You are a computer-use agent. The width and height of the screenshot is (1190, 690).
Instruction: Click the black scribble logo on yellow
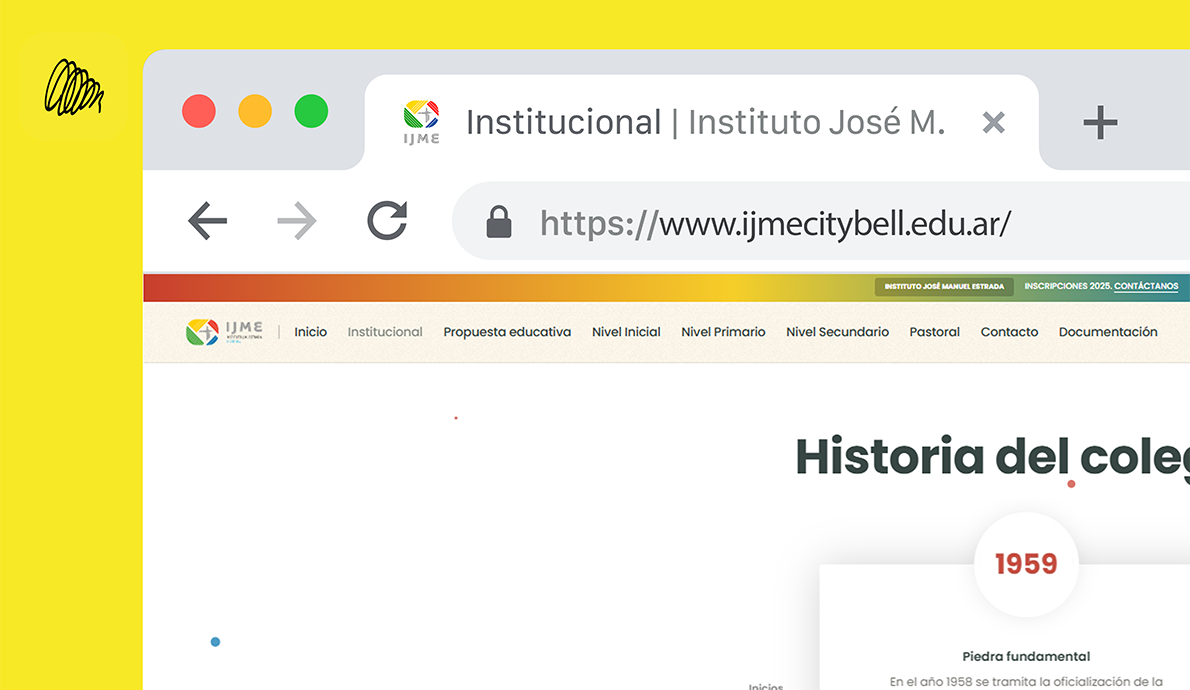coord(74,88)
